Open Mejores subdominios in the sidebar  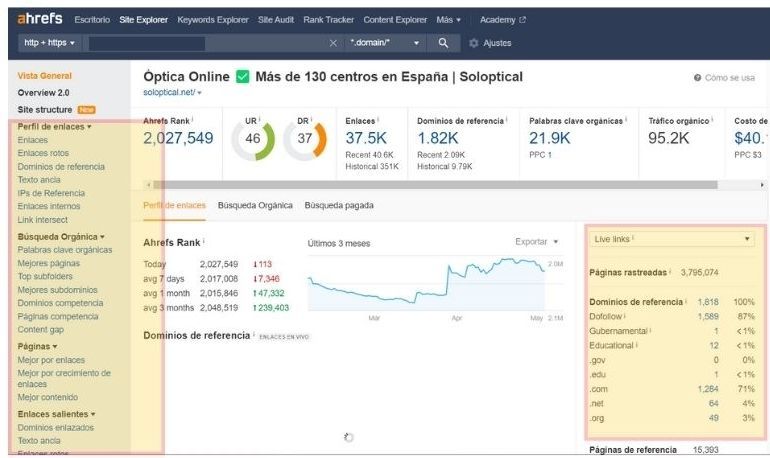57,290
